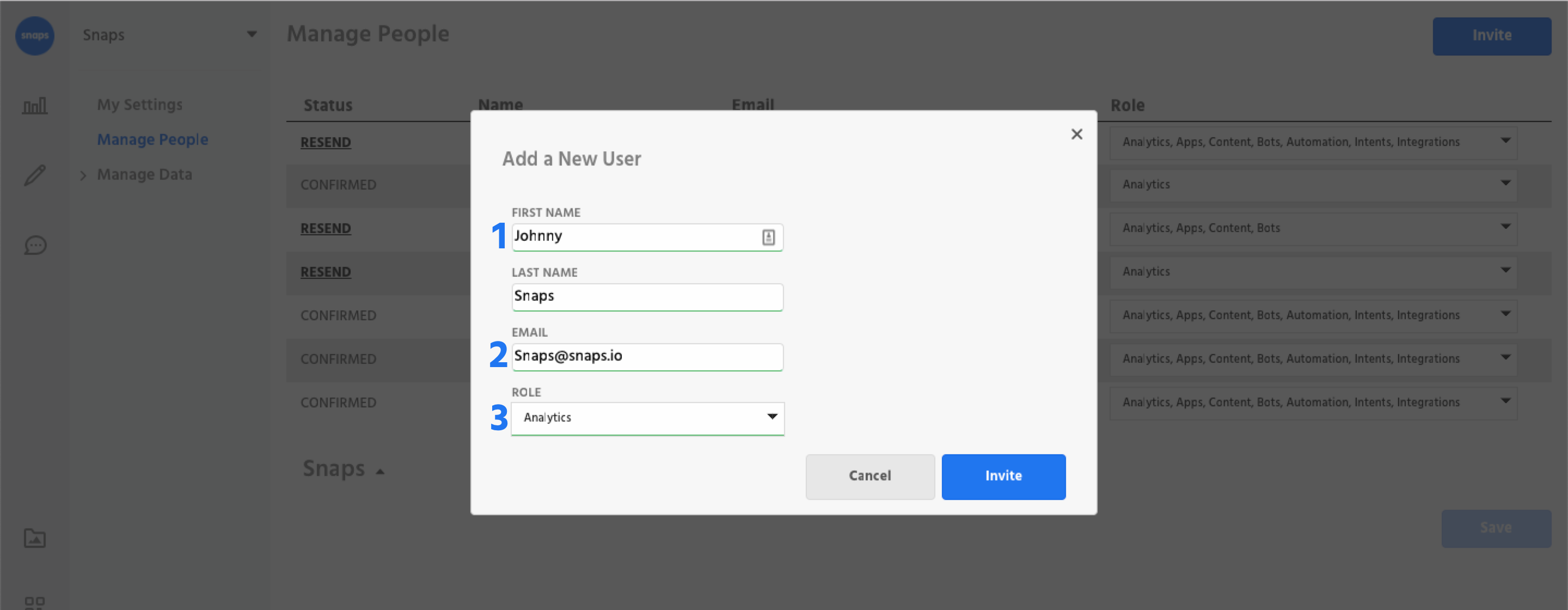This screenshot has height=610, width=1568.
Task: Click the second RESEND link
Action: [326, 229]
